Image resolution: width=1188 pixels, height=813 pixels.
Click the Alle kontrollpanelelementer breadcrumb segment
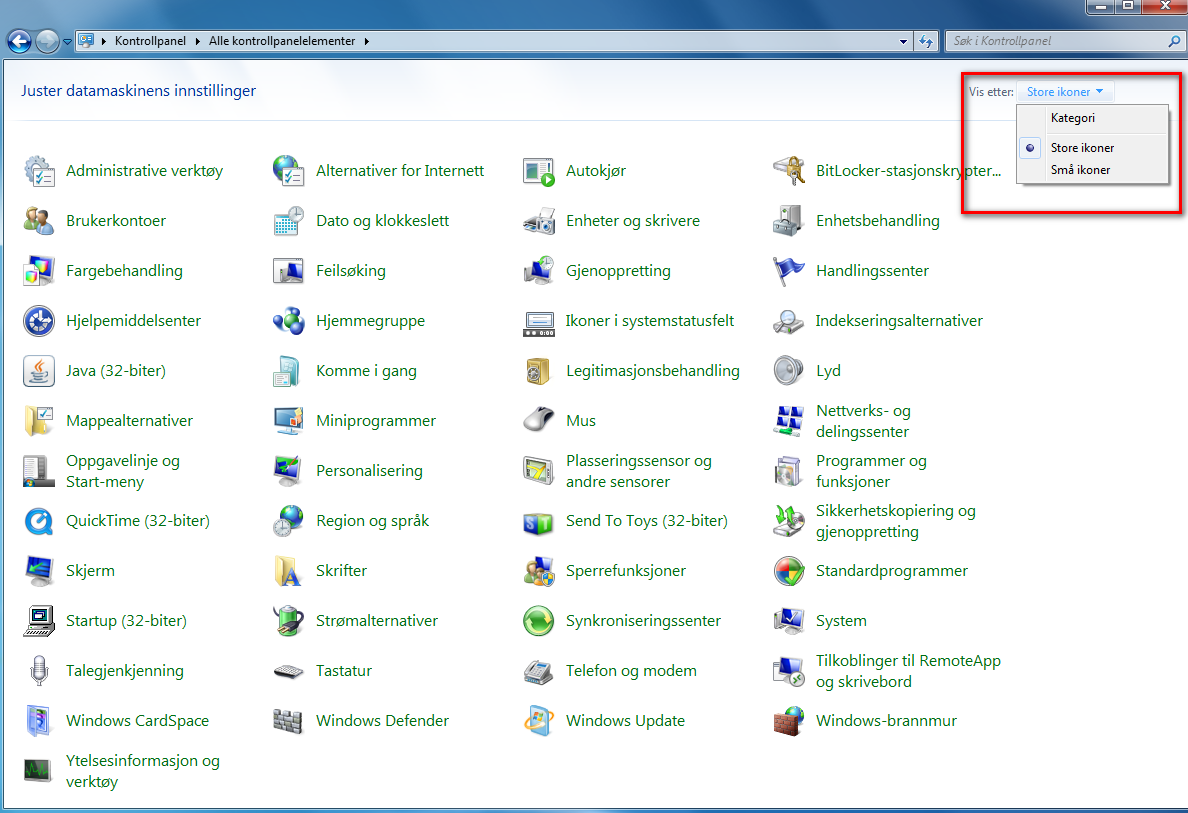[282, 41]
